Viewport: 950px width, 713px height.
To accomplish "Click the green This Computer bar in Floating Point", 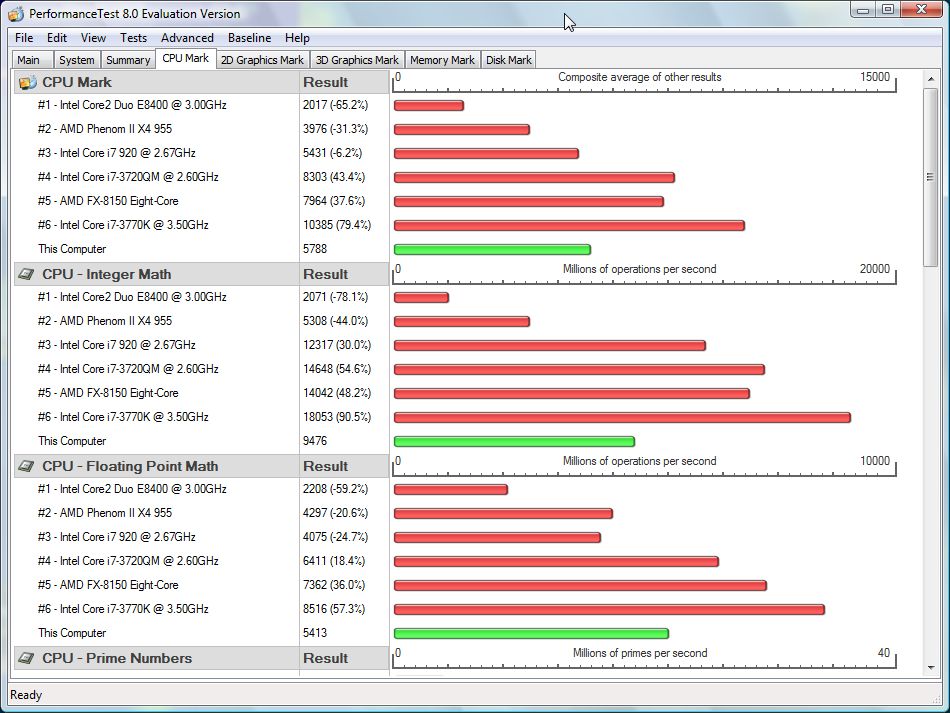I will 531,634.
